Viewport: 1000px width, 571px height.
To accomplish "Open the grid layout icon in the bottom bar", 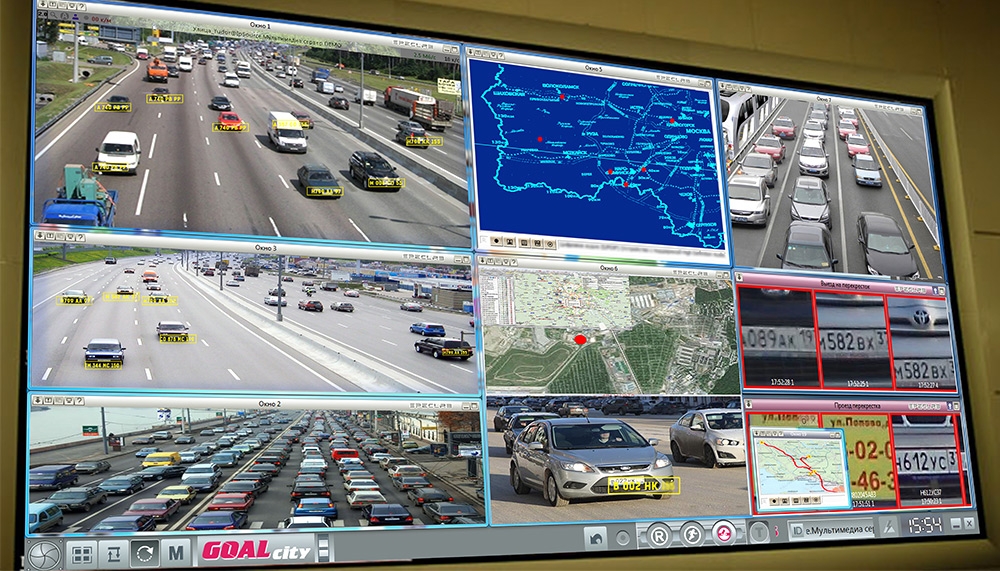I will (x=82, y=554).
